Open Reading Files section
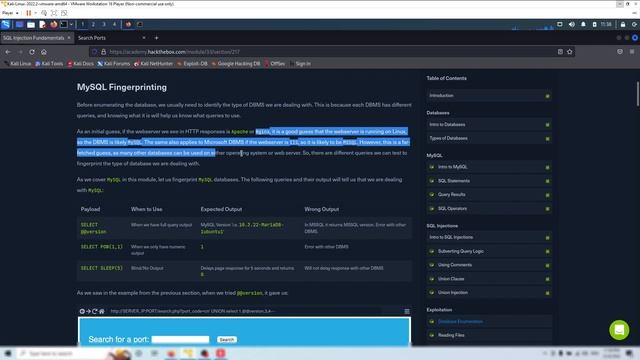Screen dimensions: 640x360 [x=489, y=335]
